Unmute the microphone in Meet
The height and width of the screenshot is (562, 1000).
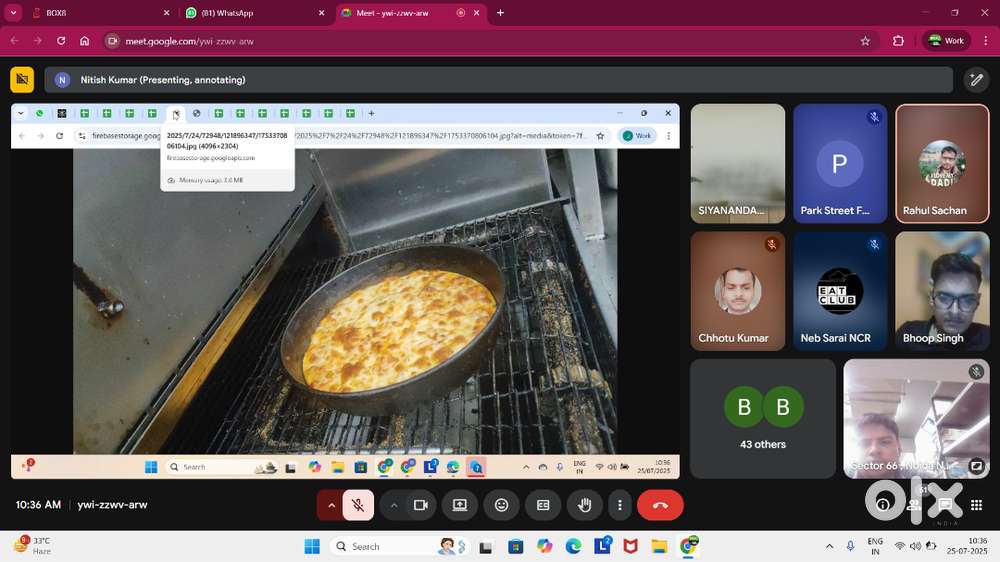(x=358, y=505)
